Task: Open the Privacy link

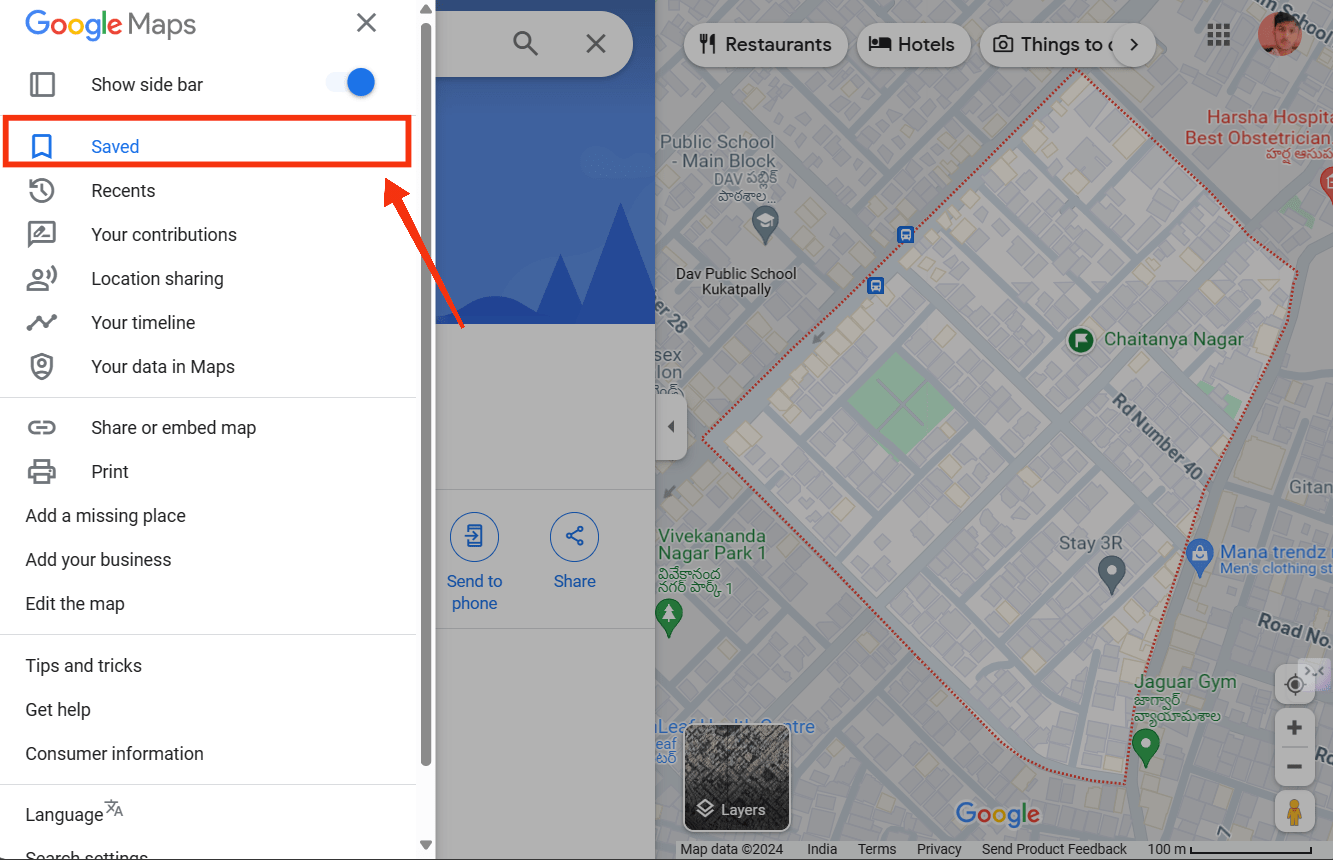Action: (939, 849)
